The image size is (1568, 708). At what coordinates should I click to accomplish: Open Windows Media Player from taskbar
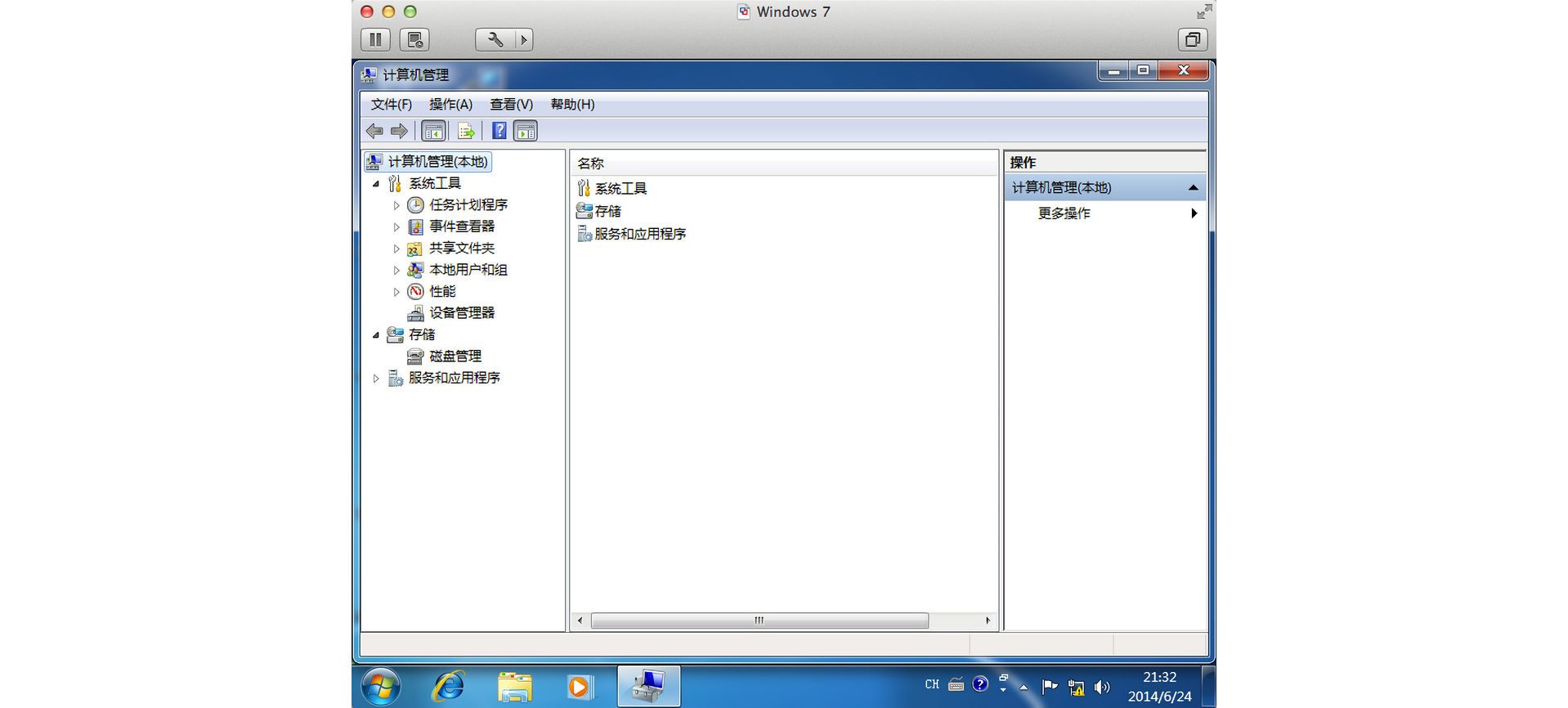coord(579,687)
